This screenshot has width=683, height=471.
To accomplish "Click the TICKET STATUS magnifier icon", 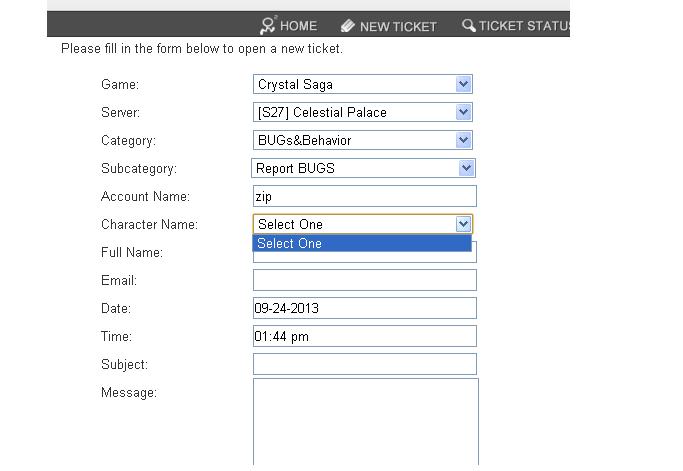I will 468,25.
